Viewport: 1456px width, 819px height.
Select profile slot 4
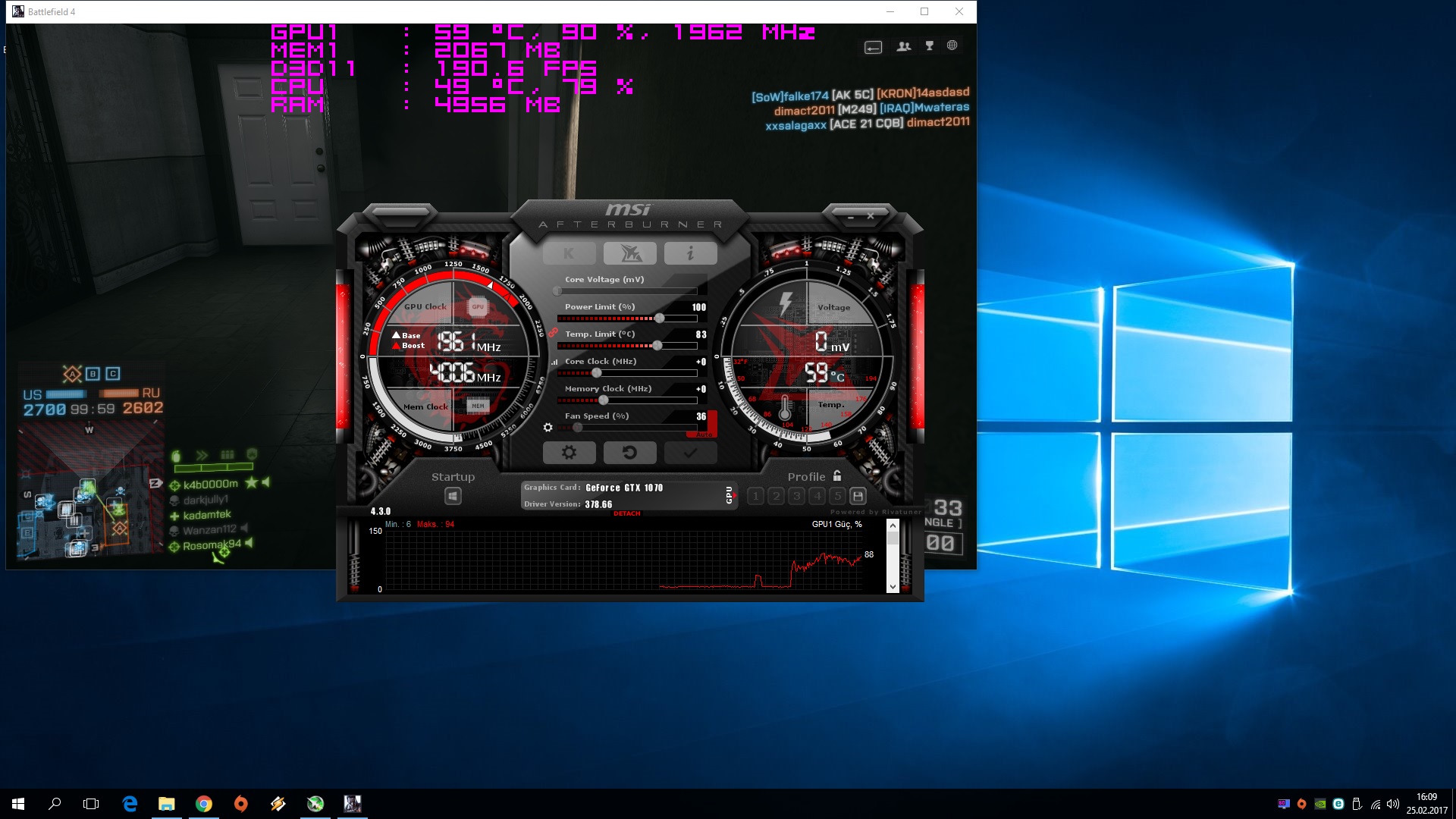(817, 496)
